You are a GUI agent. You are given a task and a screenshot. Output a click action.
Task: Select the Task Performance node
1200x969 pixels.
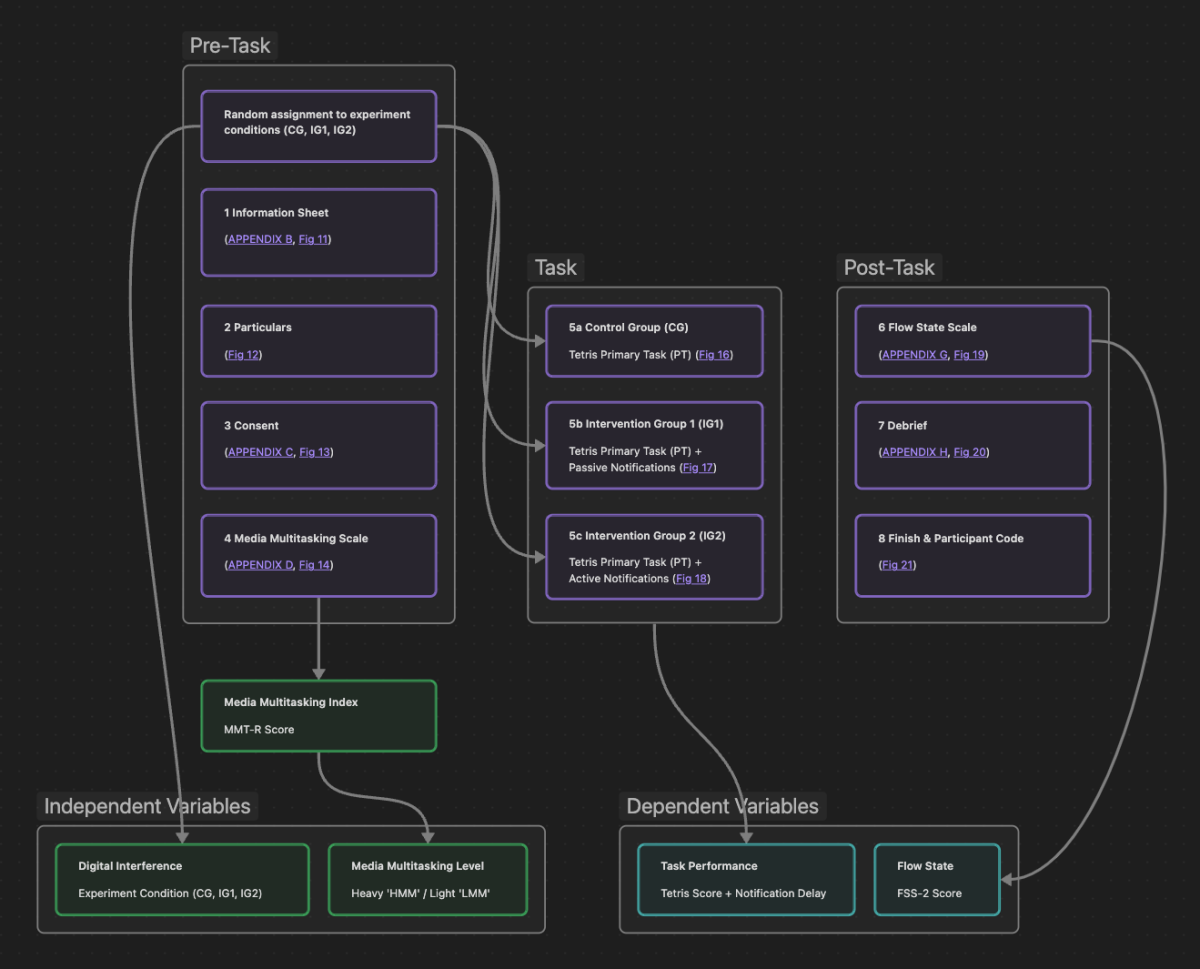point(745,879)
